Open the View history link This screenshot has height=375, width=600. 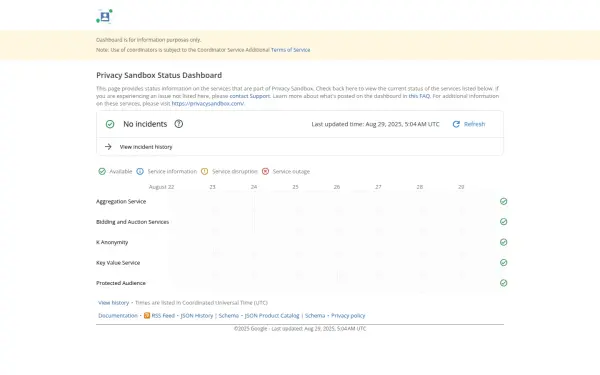(x=114, y=303)
